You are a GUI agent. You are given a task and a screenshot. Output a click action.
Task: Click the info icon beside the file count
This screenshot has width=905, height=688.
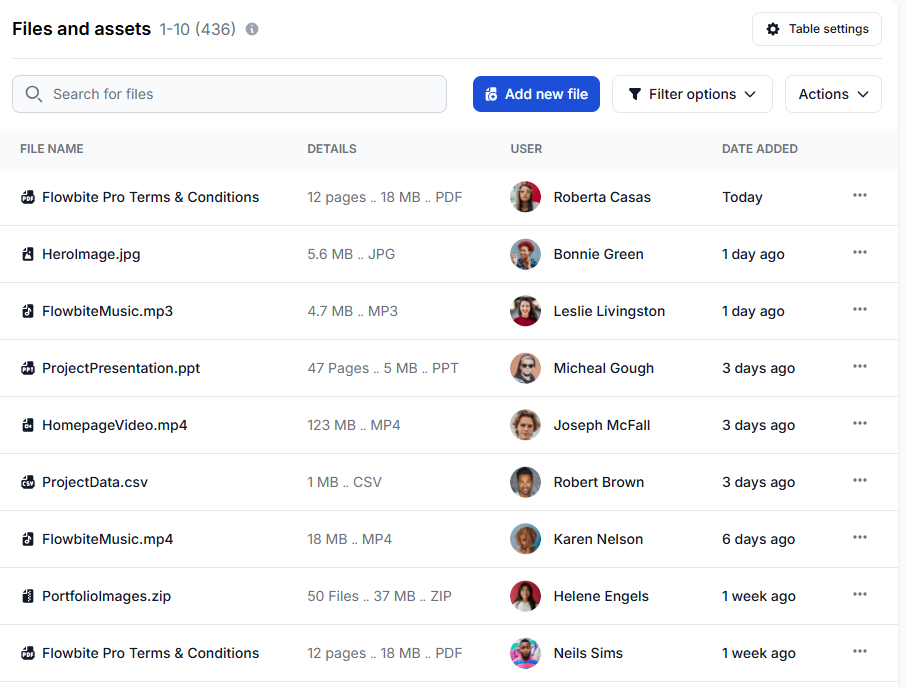(252, 29)
